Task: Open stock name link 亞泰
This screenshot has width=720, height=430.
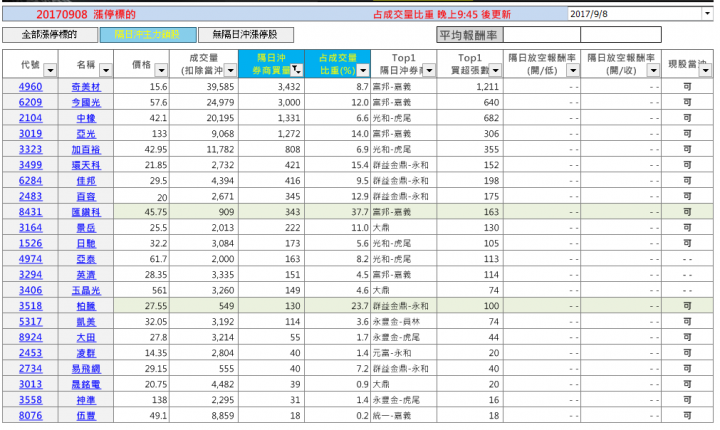Action: click(86, 259)
